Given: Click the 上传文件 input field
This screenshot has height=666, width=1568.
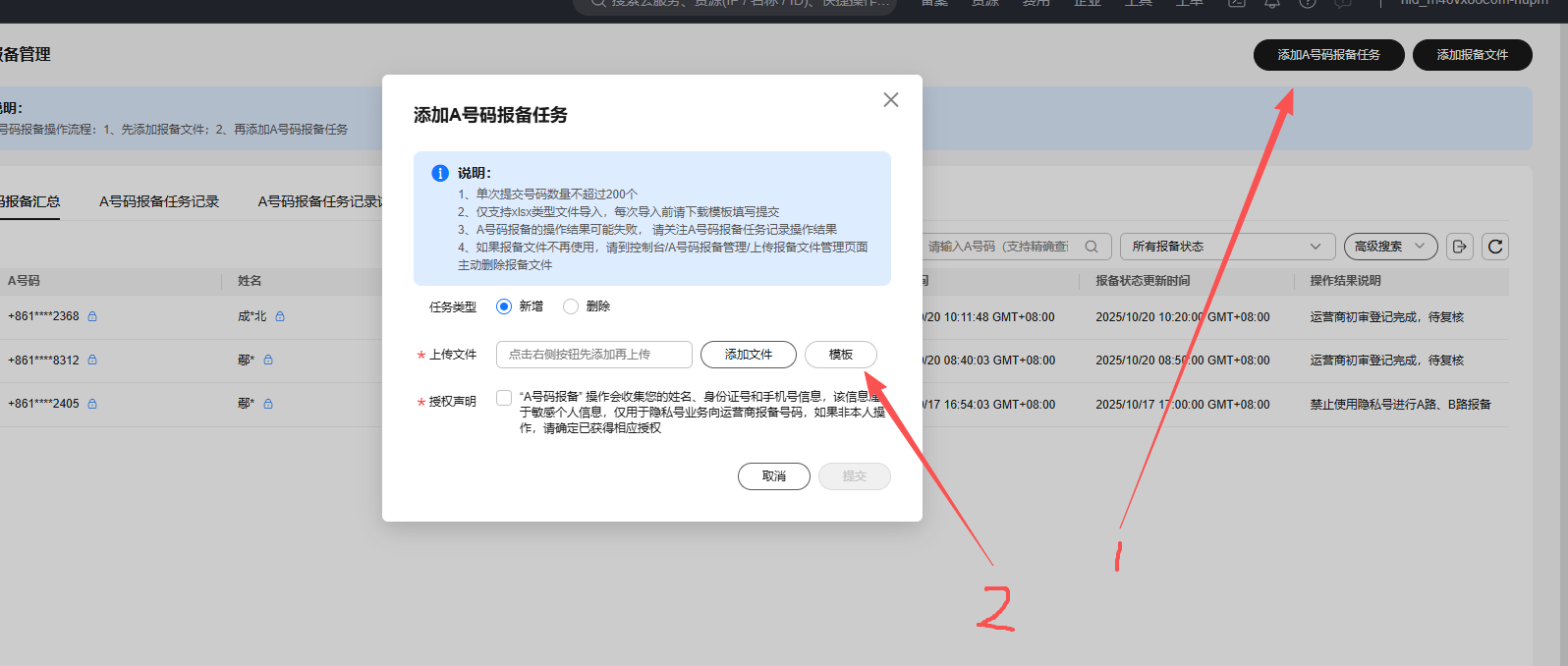Looking at the screenshot, I should pyautogui.click(x=593, y=355).
